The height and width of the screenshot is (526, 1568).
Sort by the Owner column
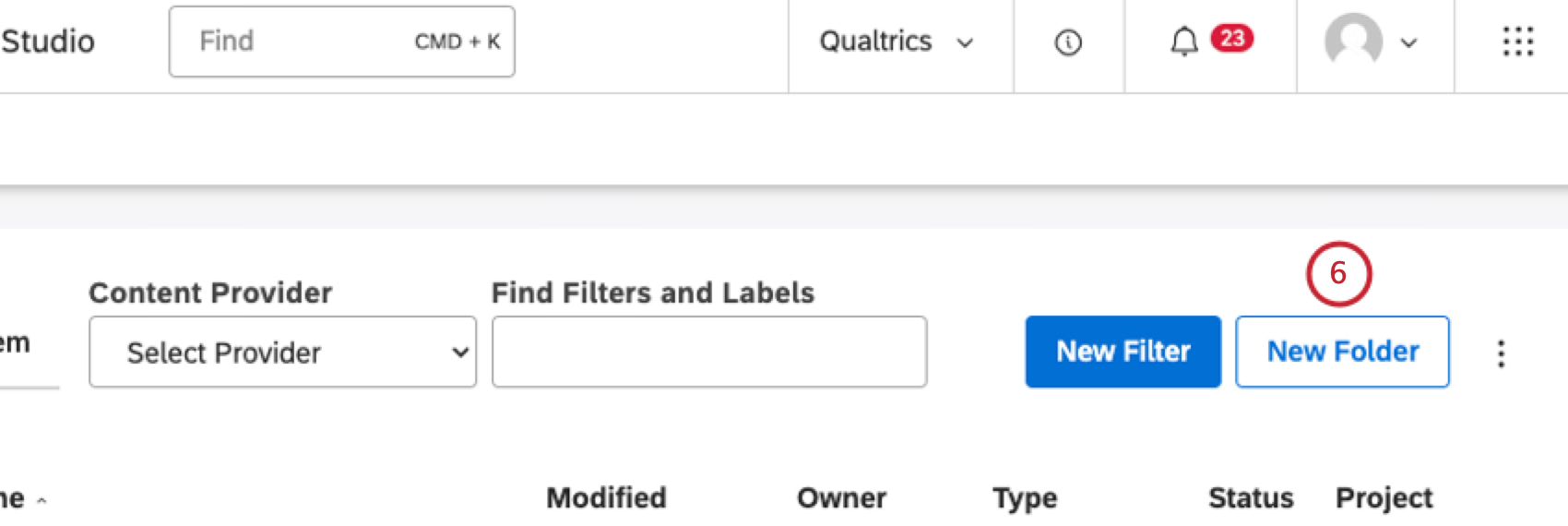(x=841, y=498)
